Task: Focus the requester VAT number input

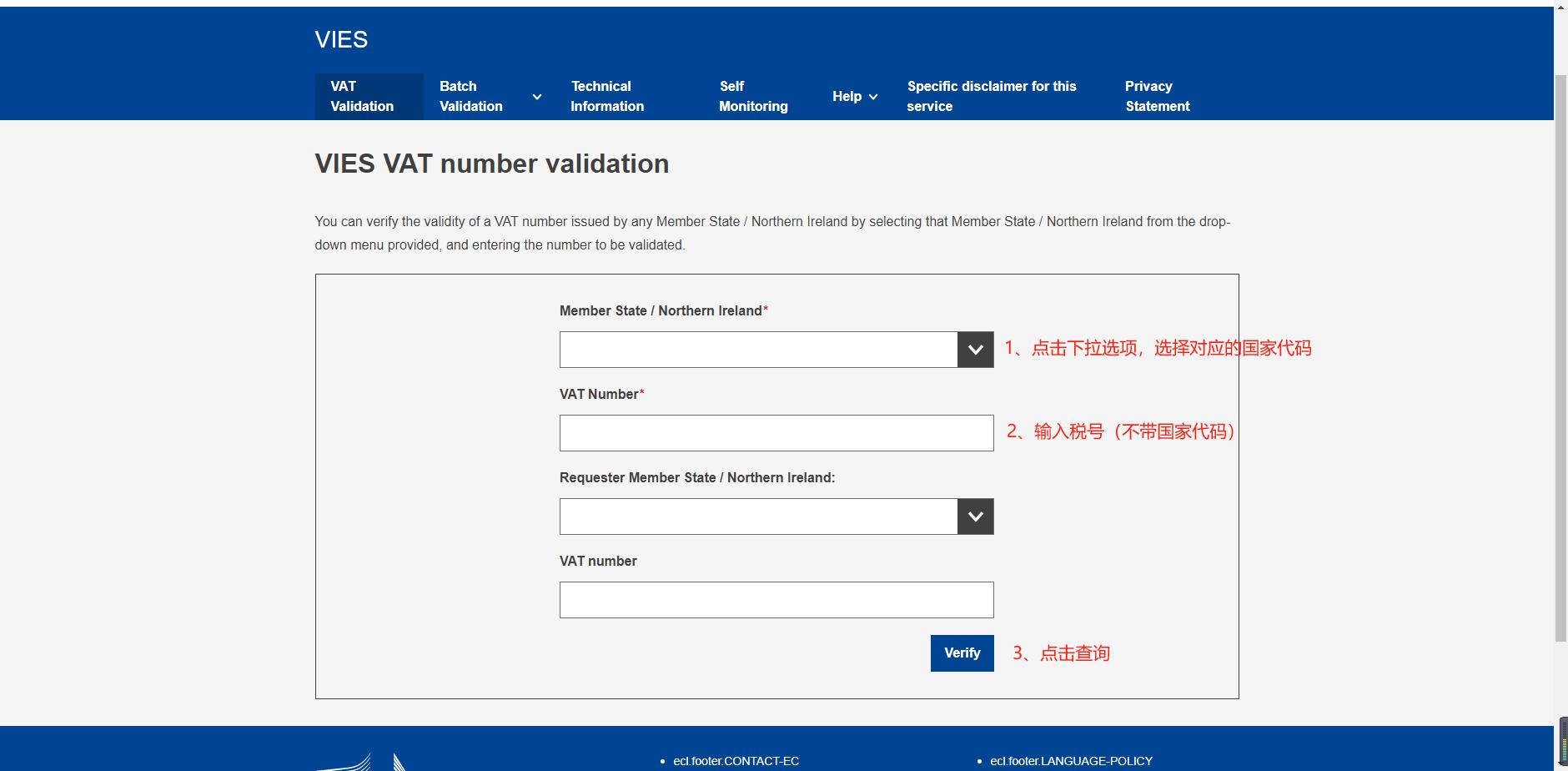Action: [x=776, y=600]
